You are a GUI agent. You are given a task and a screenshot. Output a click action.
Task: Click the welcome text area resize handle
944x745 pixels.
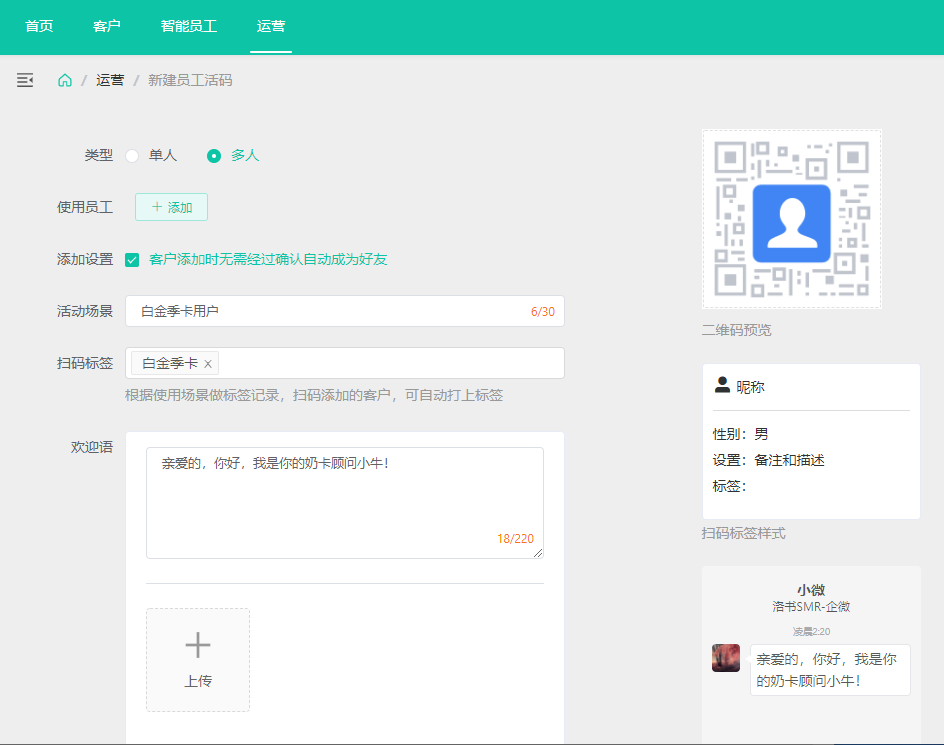tap(538, 553)
